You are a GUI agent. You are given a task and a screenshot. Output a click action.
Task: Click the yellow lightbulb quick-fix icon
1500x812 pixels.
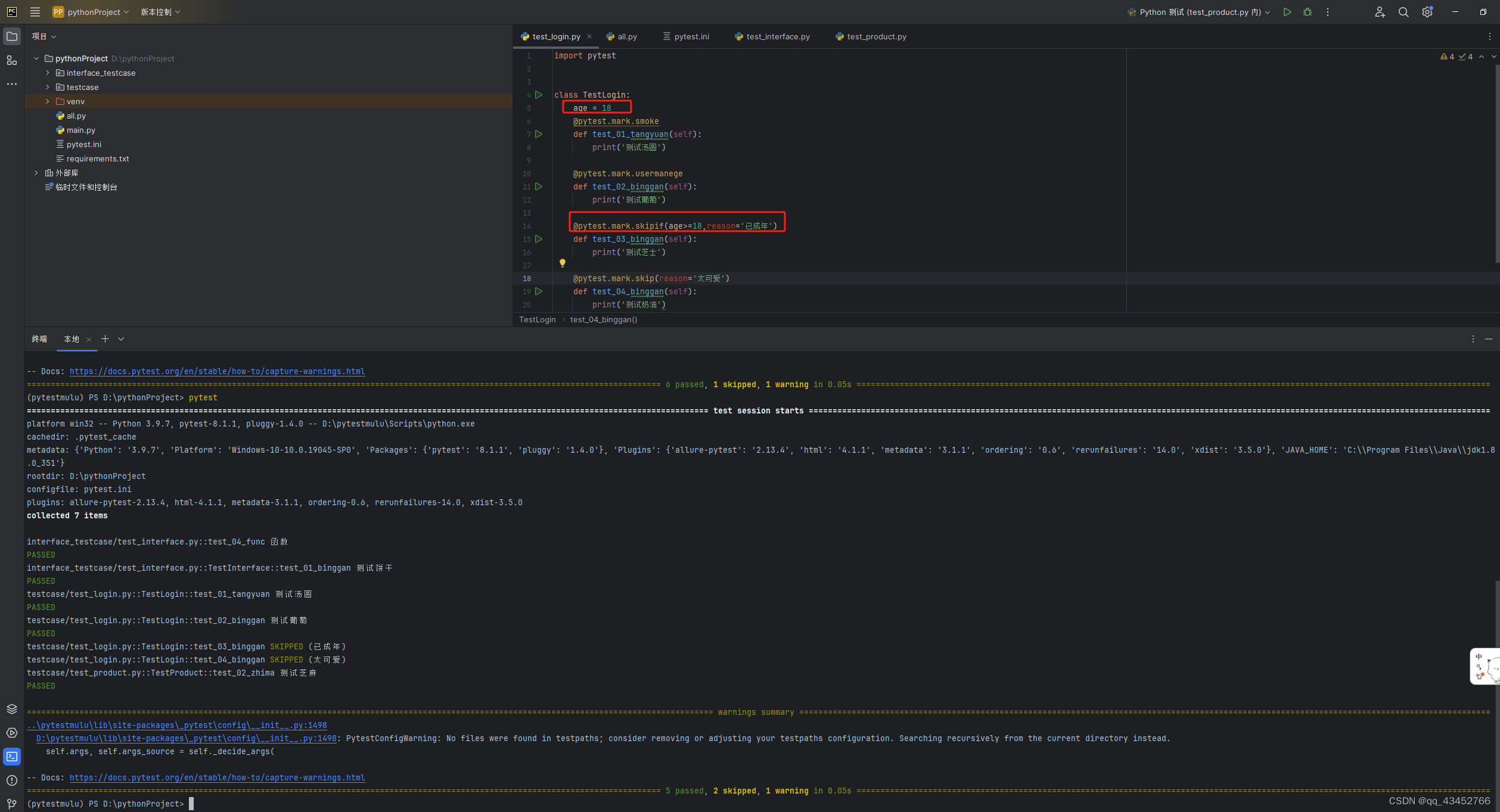(562, 263)
